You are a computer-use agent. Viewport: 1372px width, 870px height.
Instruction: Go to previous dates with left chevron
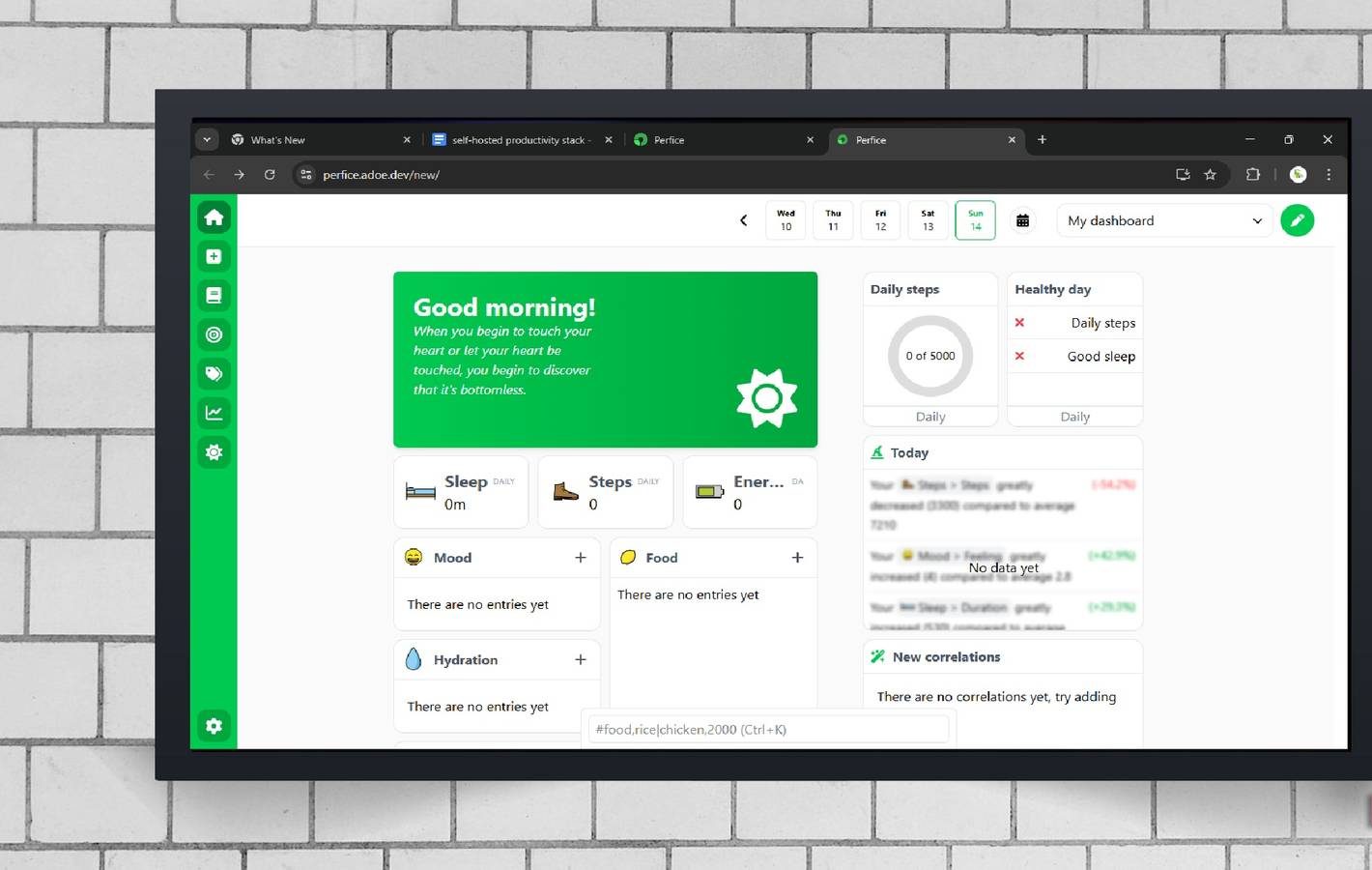pos(743,220)
